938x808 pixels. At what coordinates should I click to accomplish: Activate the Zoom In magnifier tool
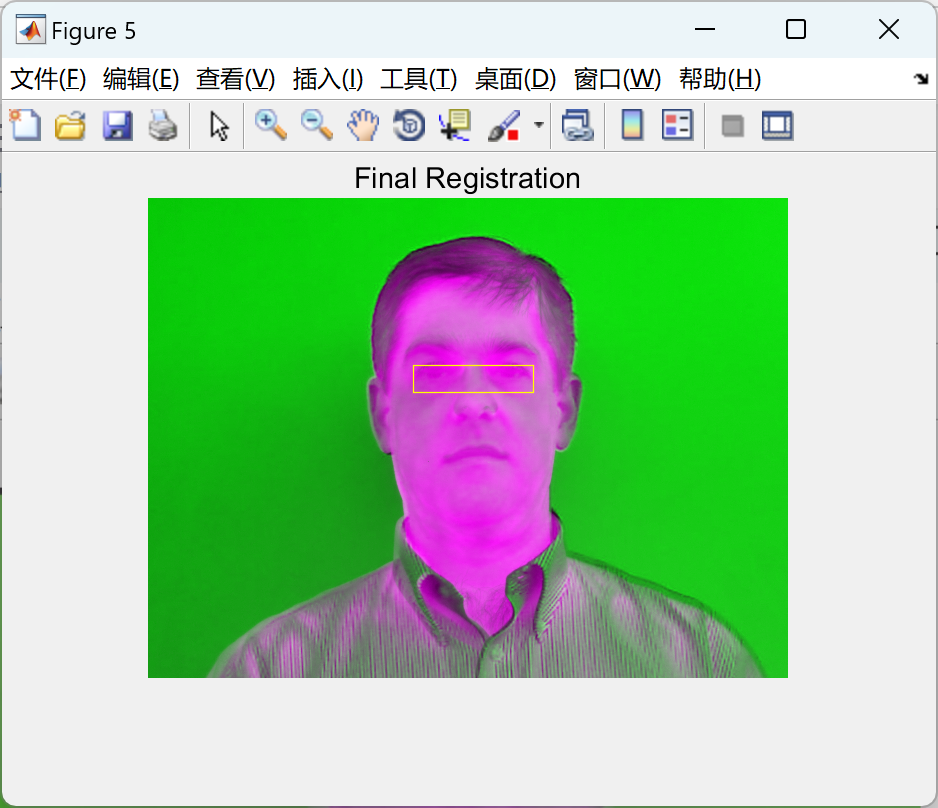click(271, 126)
